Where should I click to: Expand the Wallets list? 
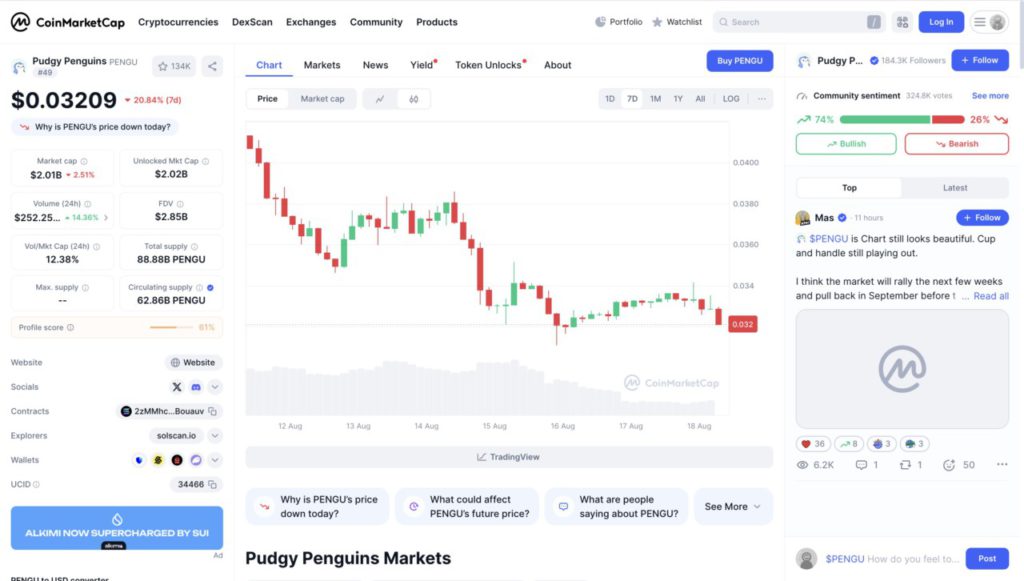coord(213,460)
